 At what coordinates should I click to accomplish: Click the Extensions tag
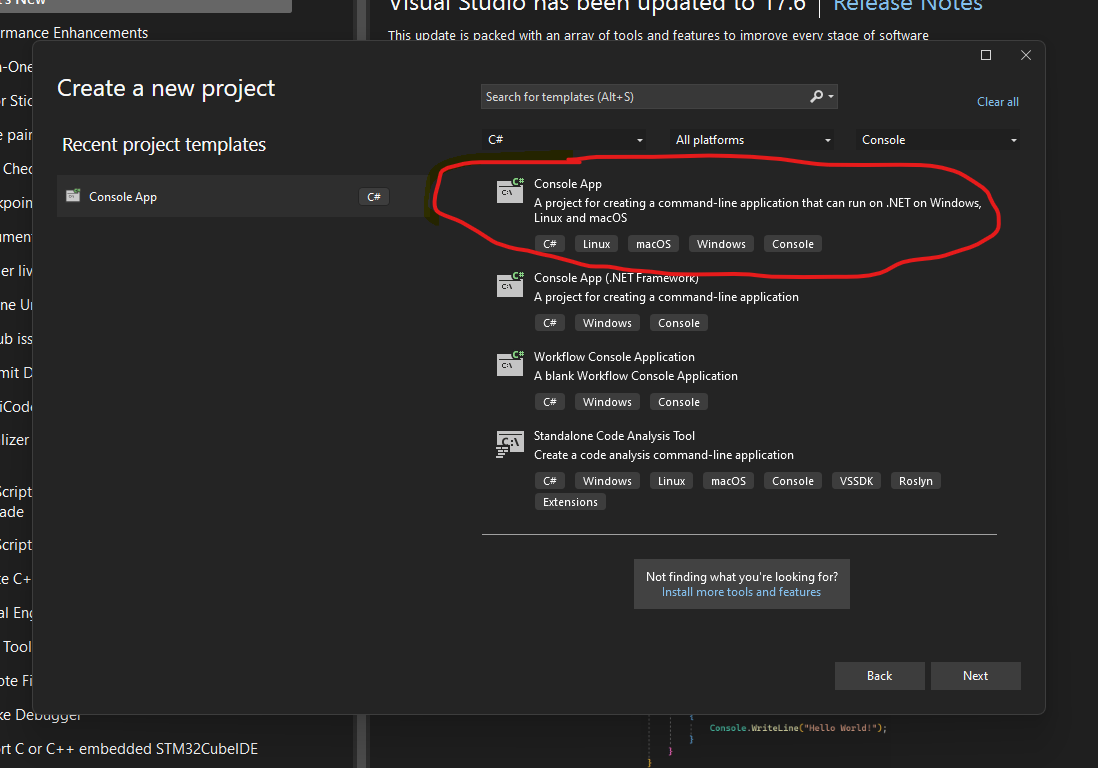(x=570, y=503)
